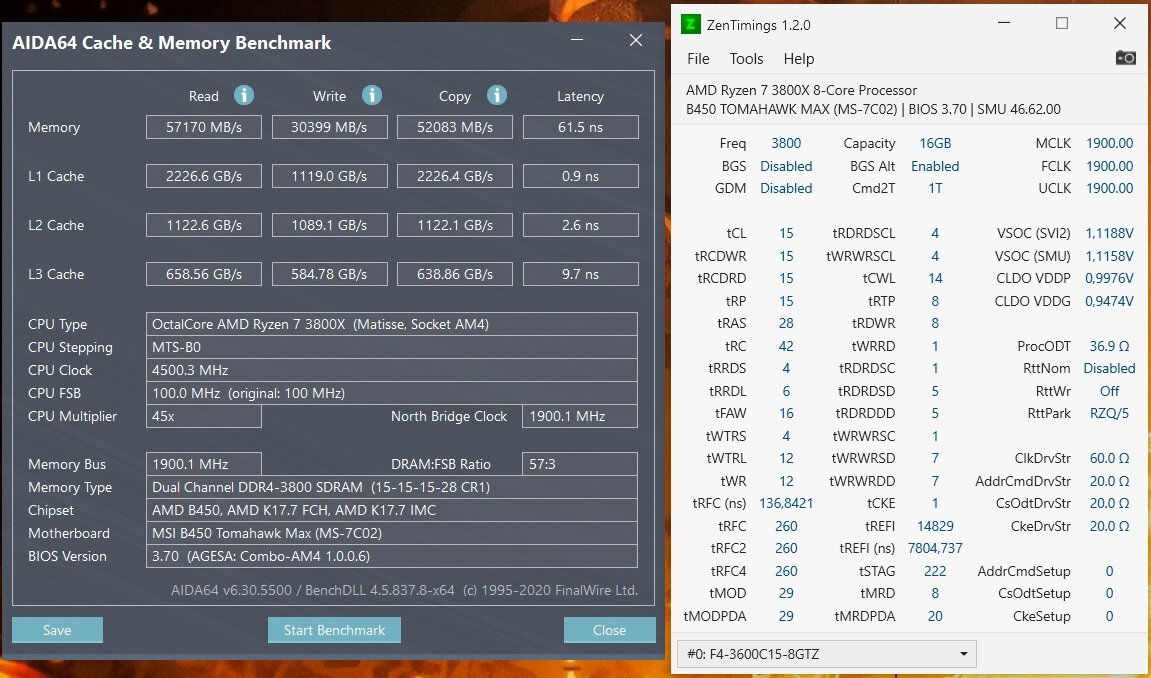Click the Memory Bus field 1900.1 MHz
Viewport: 1151px width, 678px height.
click(204, 464)
